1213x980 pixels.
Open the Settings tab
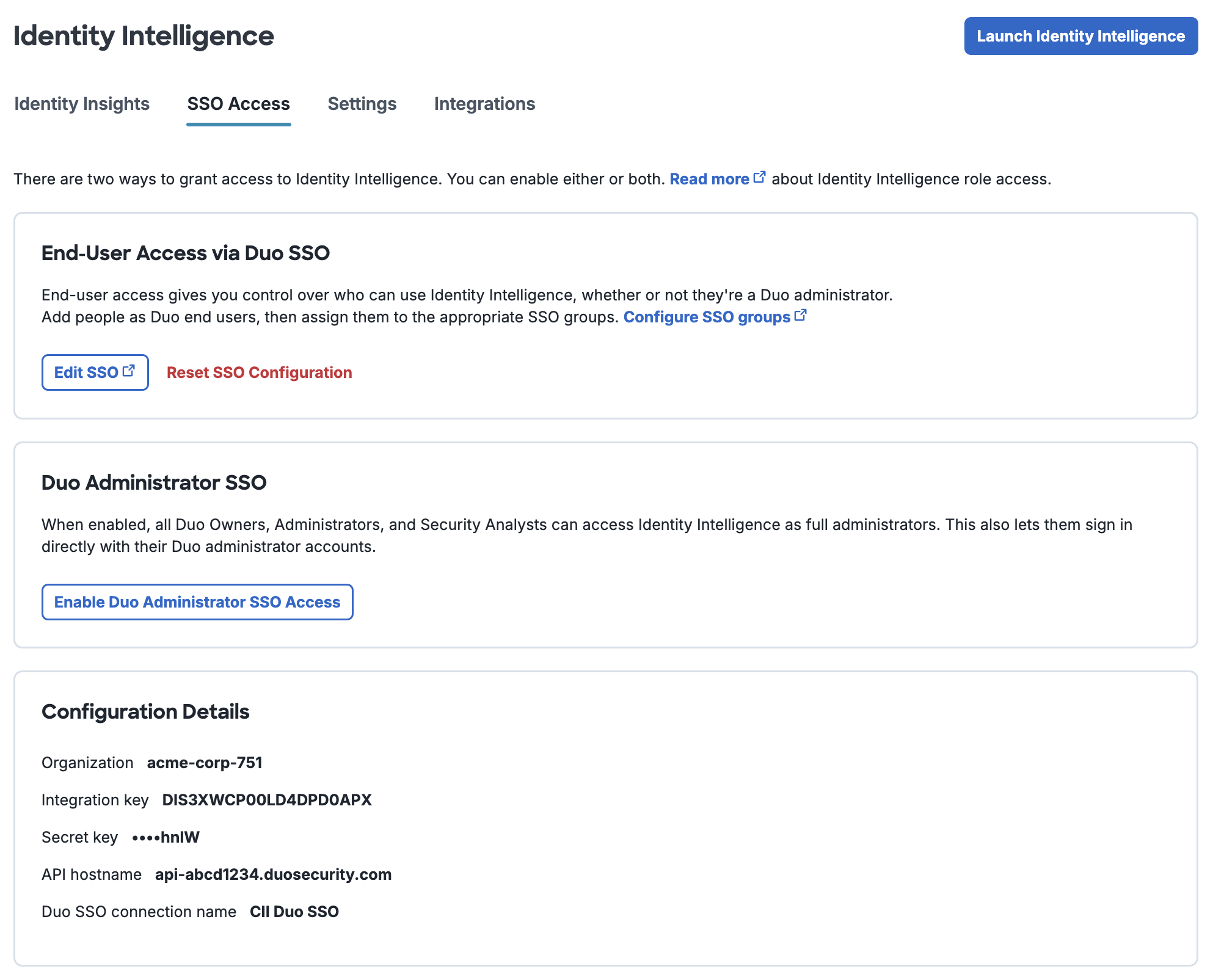tap(362, 104)
